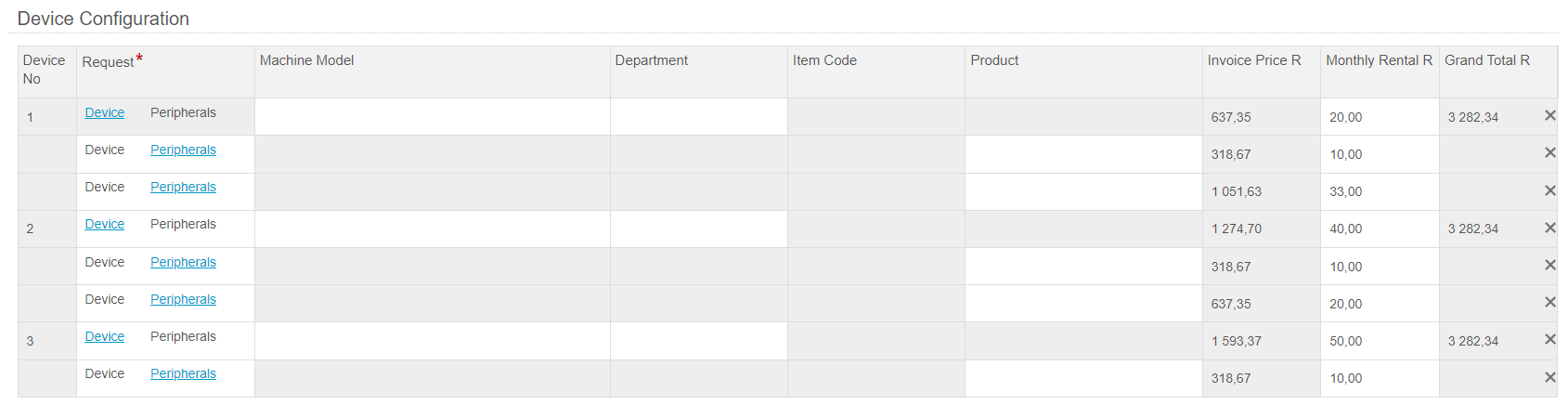Remove device row 1 with X icon

1549,116
